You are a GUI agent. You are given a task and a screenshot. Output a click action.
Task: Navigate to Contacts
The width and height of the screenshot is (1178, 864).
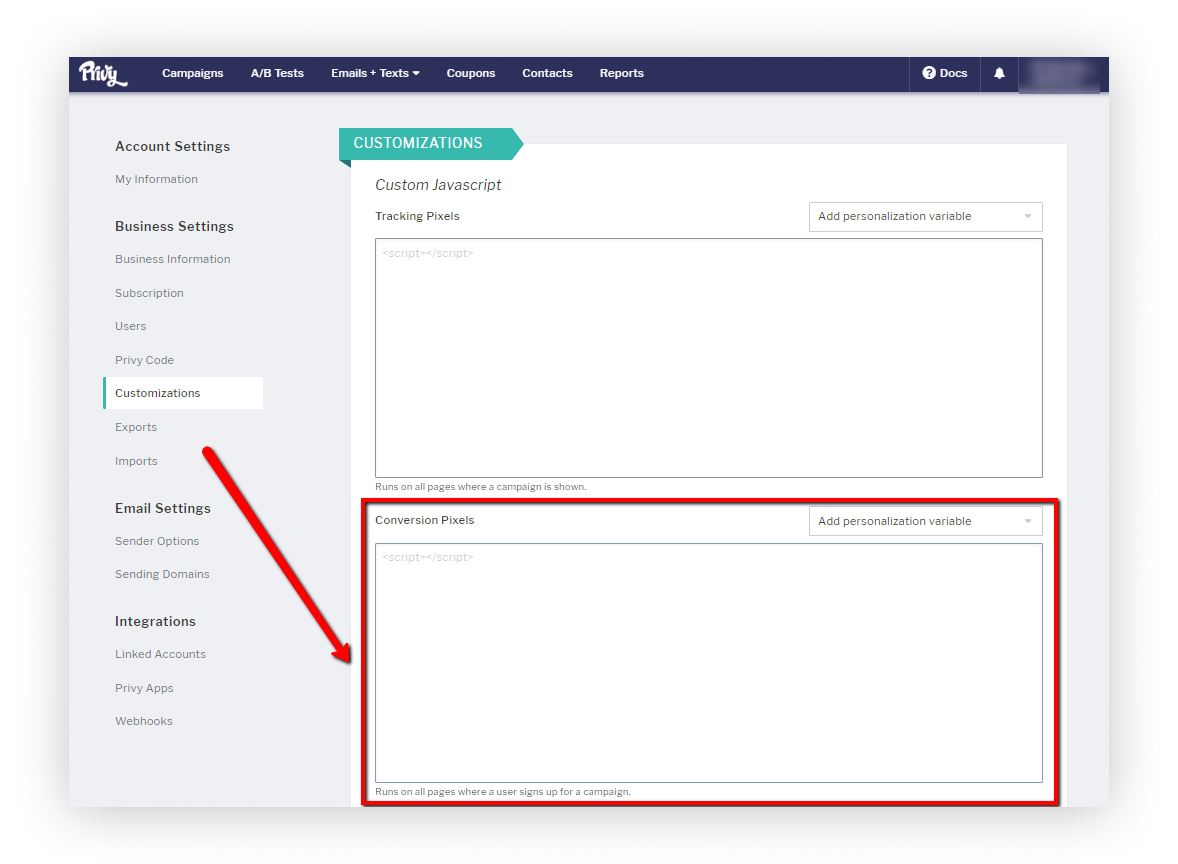pyautogui.click(x=548, y=74)
